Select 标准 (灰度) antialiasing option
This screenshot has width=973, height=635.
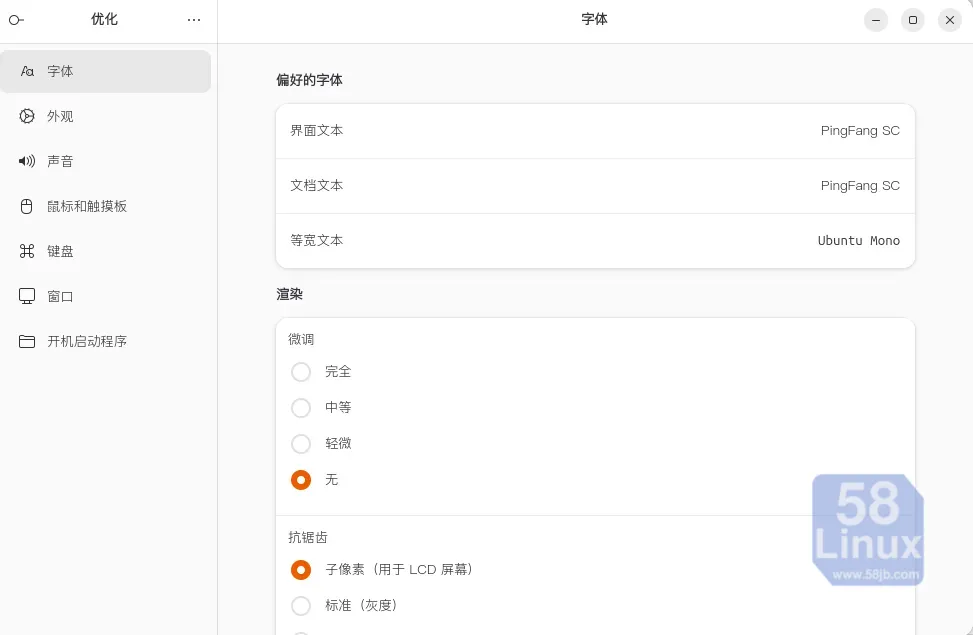click(x=301, y=606)
